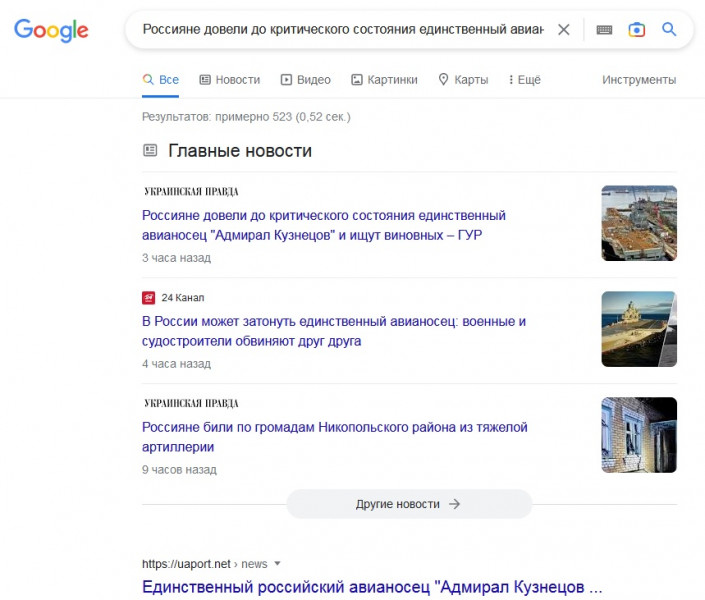Click the 4 часа назад timestamp
The image size is (705, 600).
[176, 364]
